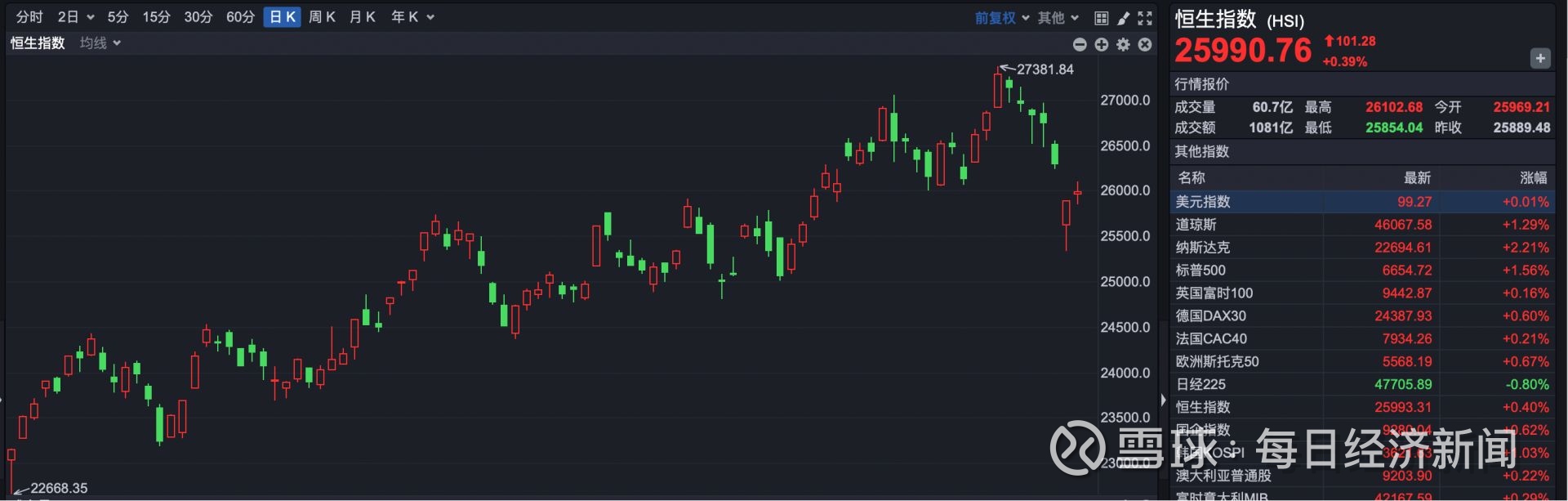The image size is (1568, 501).
Task: Click the 恒生指数 chart legend label
Action: coord(38,42)
